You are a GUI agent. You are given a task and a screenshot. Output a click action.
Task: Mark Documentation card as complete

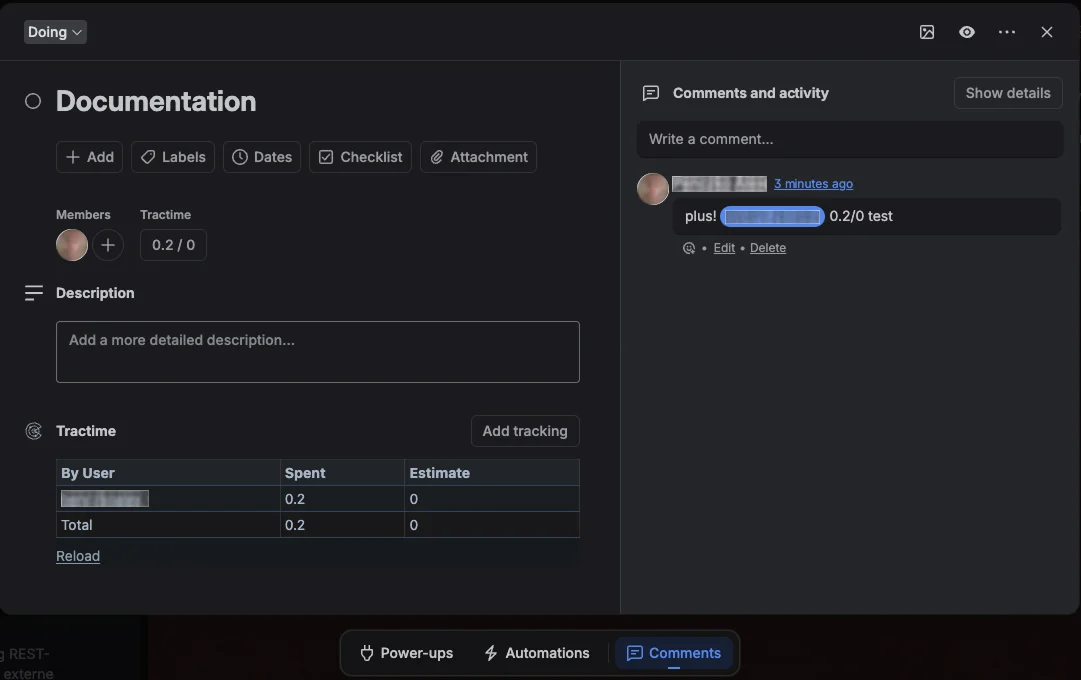(33, 101)
